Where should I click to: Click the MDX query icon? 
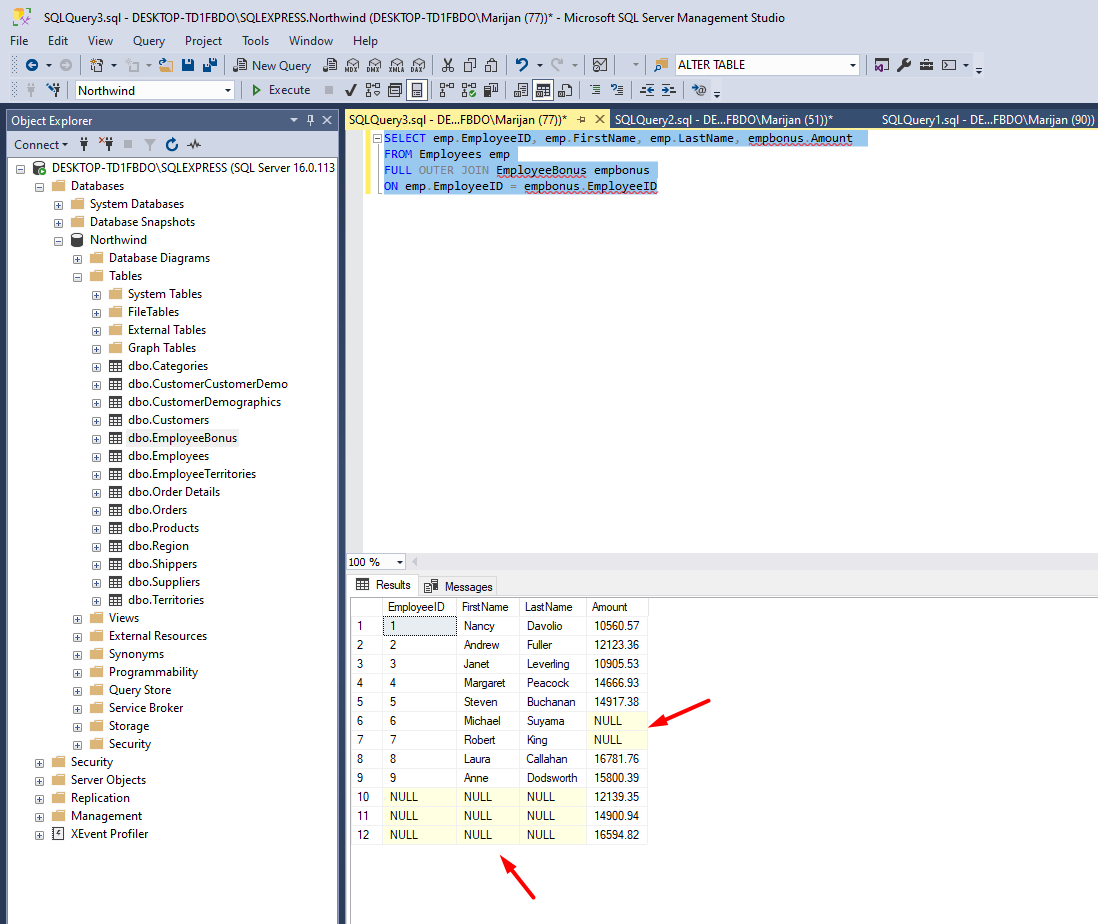coord(352,65)
